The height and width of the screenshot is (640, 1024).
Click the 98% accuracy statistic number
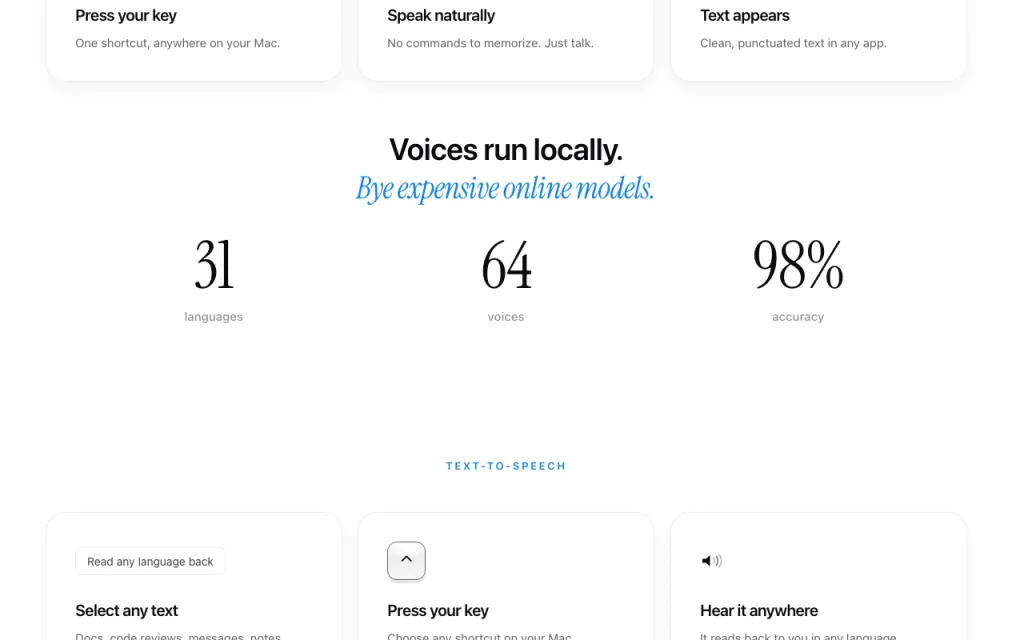[798, 264]
